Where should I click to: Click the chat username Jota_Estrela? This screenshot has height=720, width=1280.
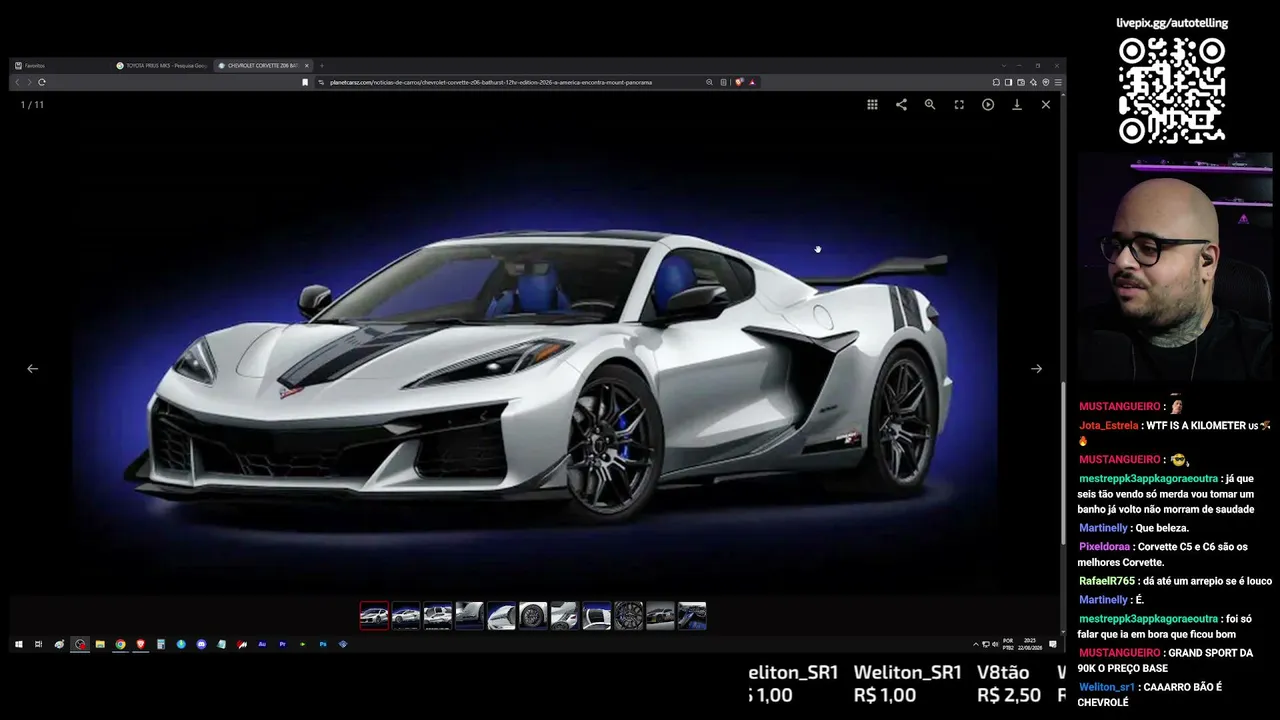click(x=1108, y=425)
